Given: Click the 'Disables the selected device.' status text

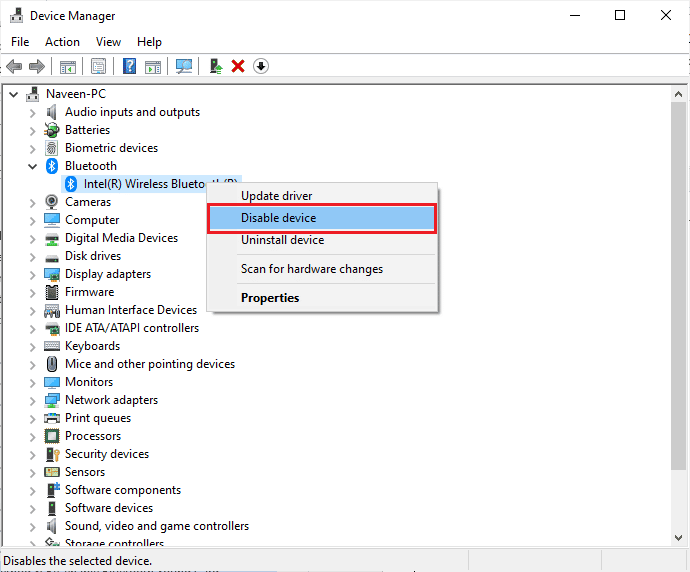Looking at the screenshot, I should (78, 561).
